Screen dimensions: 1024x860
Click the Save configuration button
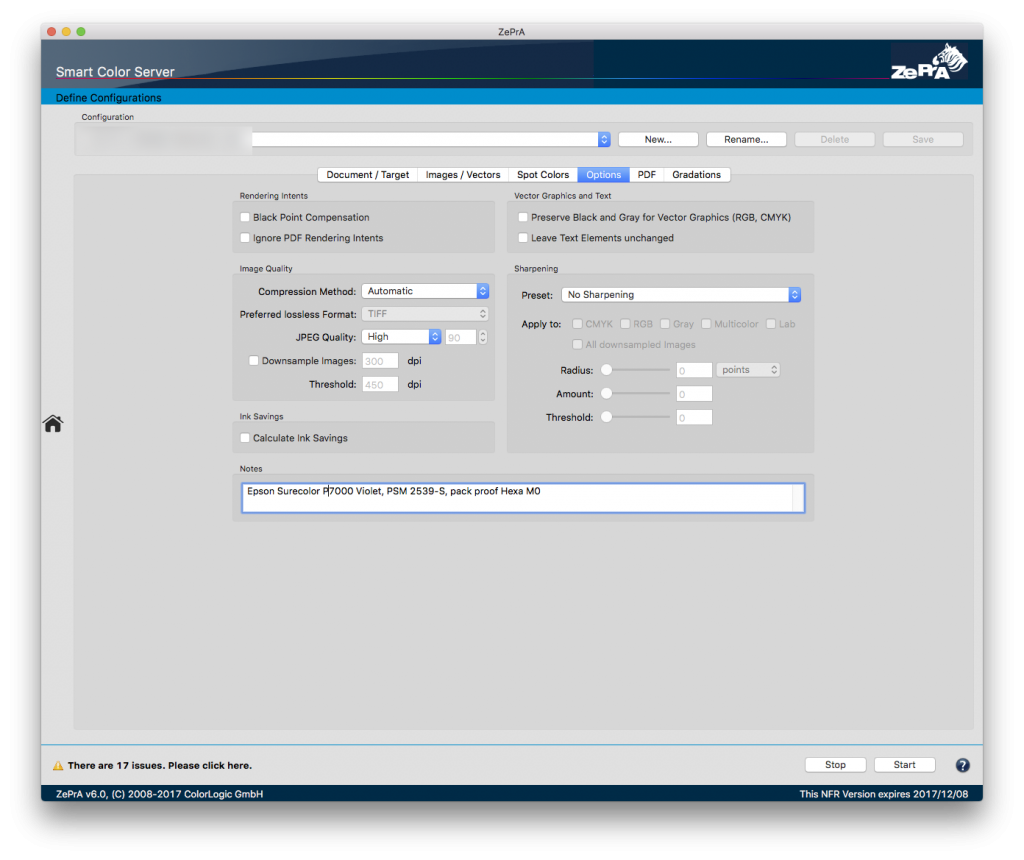click(x=923, y=140)
